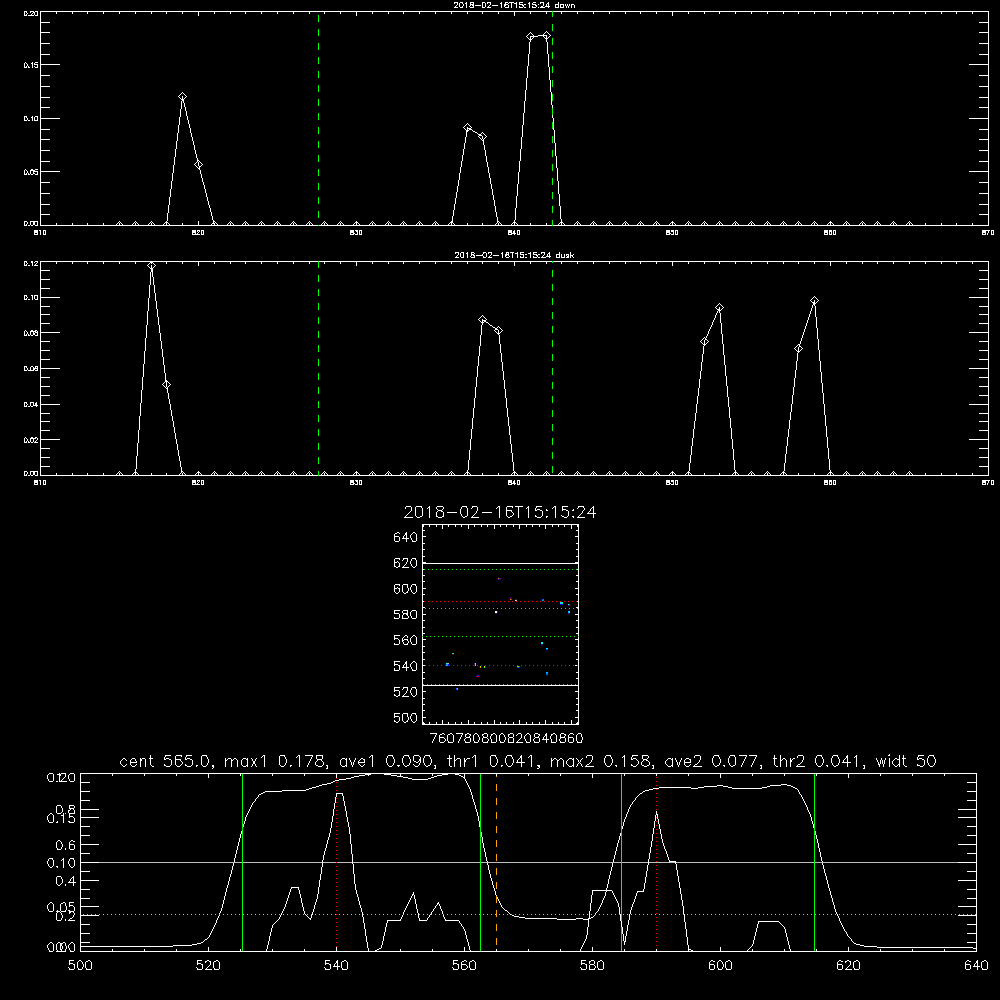Click 'widt 50' in the bottom plot title
Viewport: 1000px width, 1000px height.
906,761
